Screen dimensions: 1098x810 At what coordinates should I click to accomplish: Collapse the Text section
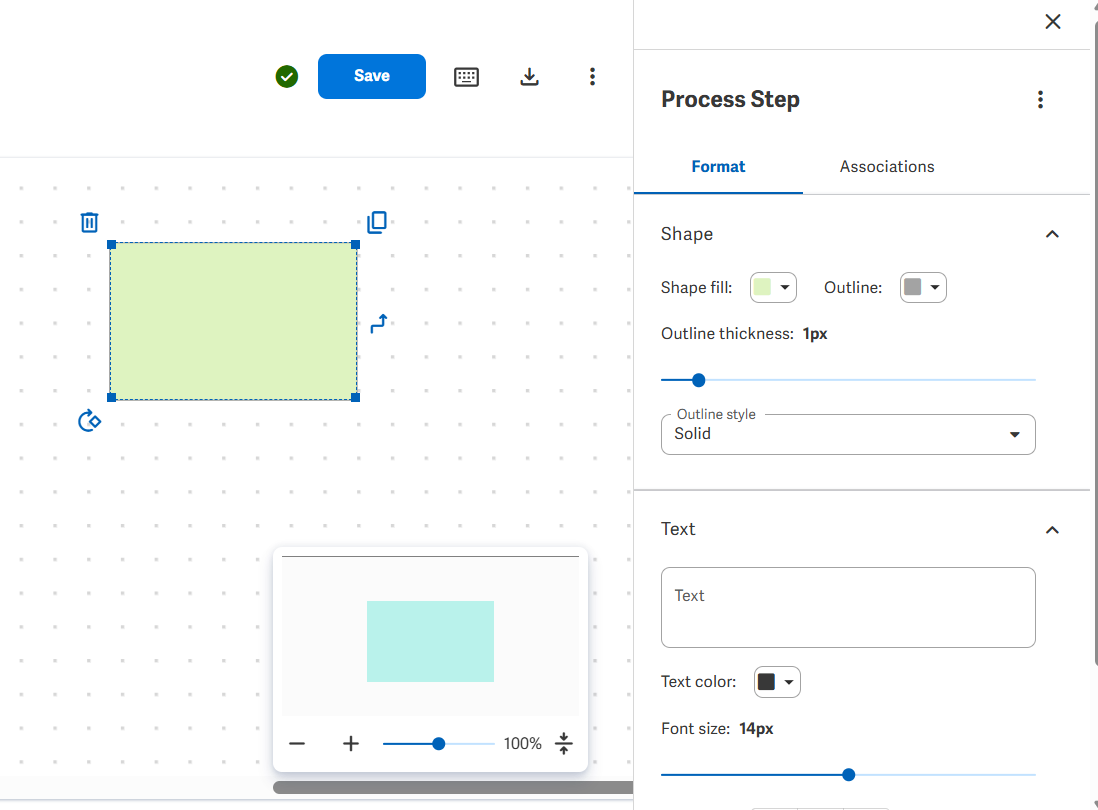coord(1052,530)
